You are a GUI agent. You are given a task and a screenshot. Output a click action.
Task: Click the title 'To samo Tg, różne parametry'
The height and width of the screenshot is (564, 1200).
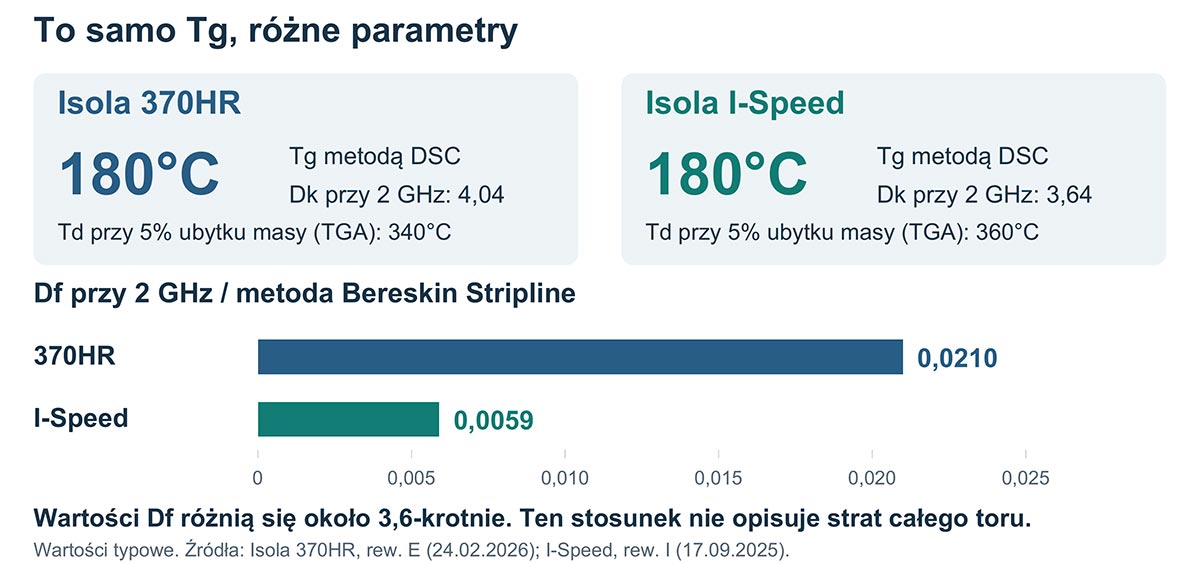(276, 31)
